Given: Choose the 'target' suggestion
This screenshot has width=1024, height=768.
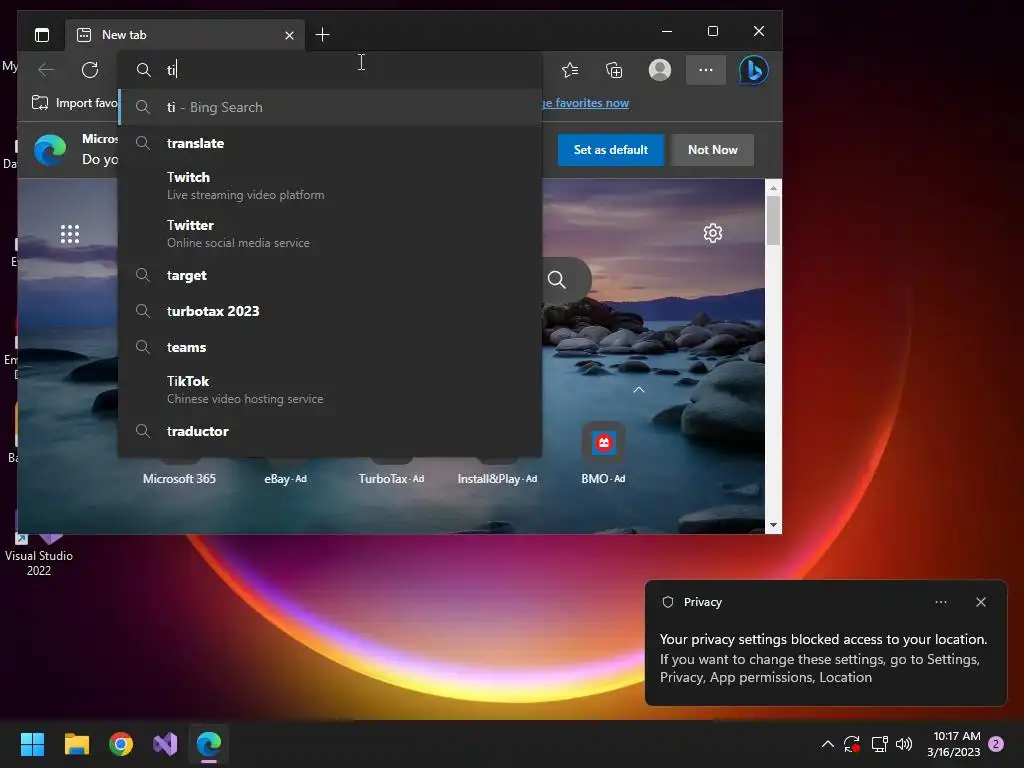Looking at the screenshot, I should tap(330, 275).
